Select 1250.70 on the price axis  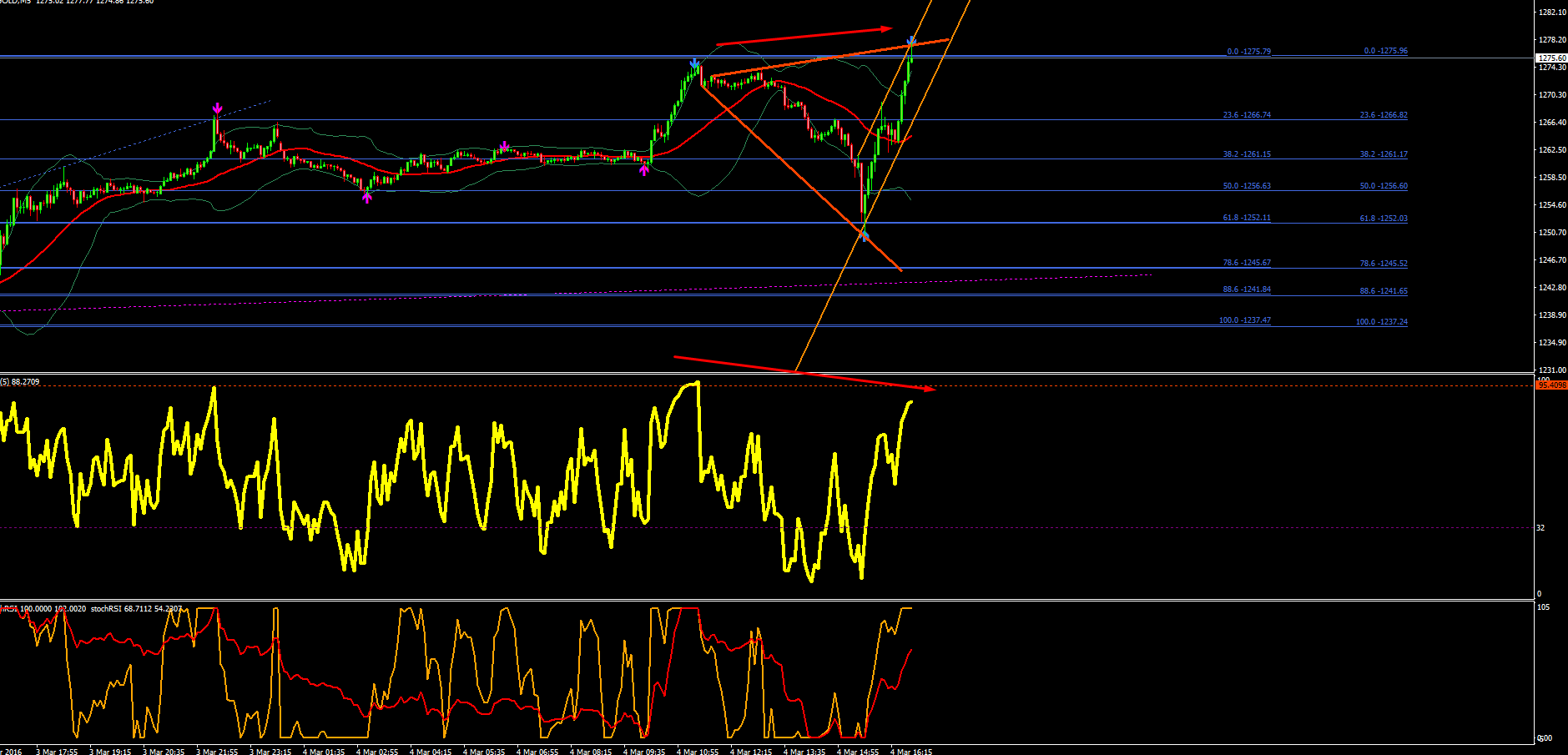click(1552, 233)
